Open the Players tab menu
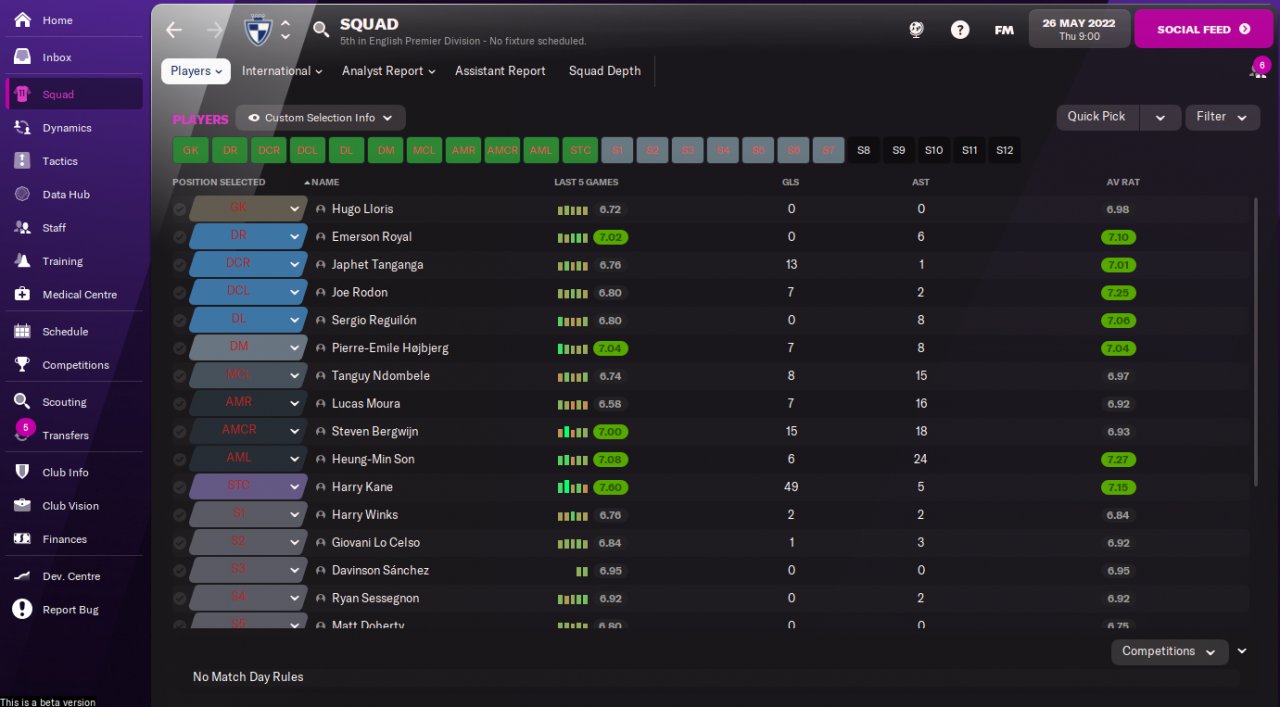Viewport: 1280px width, 707px height. tap(195, 71)
